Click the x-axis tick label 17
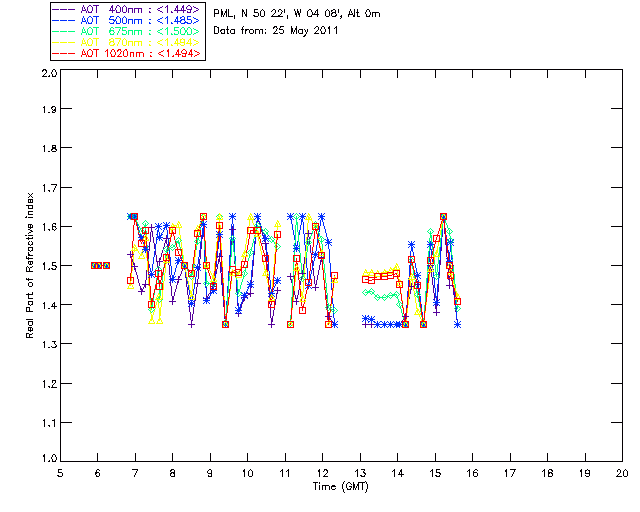 (x=510, y=473)
